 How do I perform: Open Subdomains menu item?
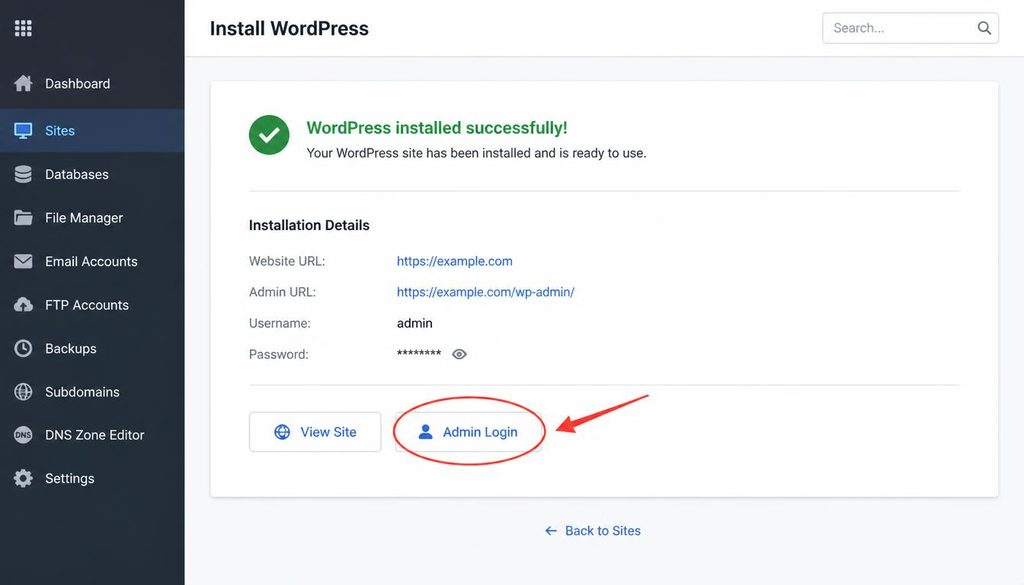92,392
